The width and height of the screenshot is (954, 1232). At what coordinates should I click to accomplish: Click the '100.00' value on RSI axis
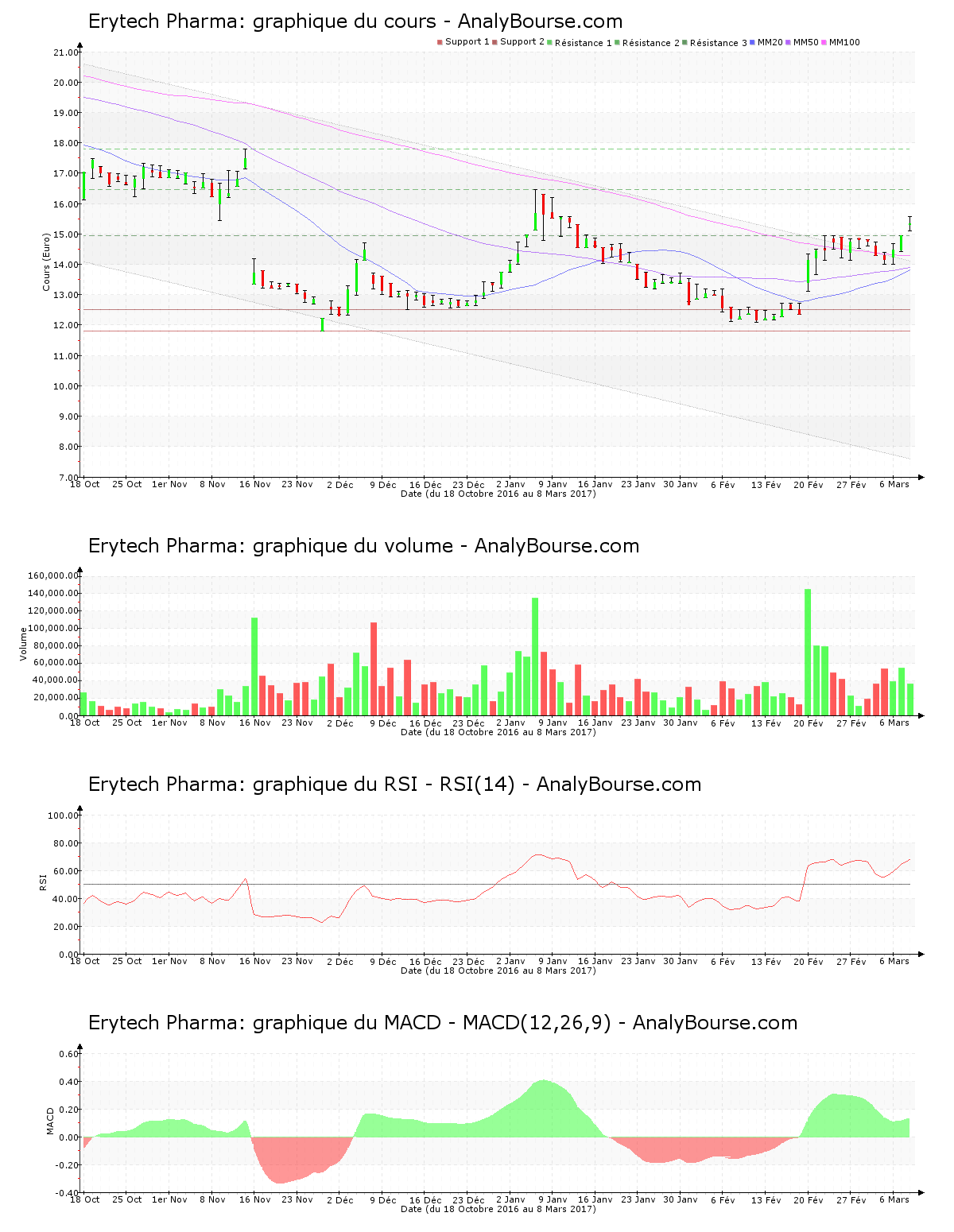tap(64, 816)
